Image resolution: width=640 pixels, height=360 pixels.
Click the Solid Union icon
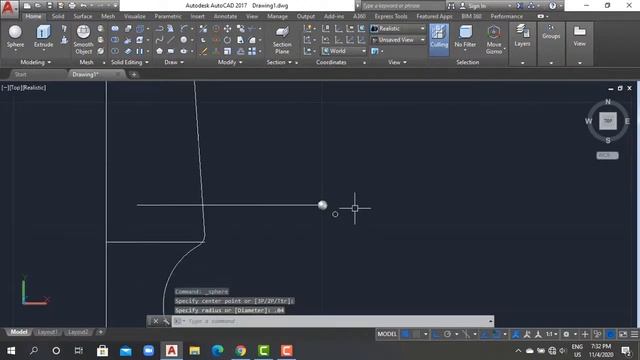point(115,29)
